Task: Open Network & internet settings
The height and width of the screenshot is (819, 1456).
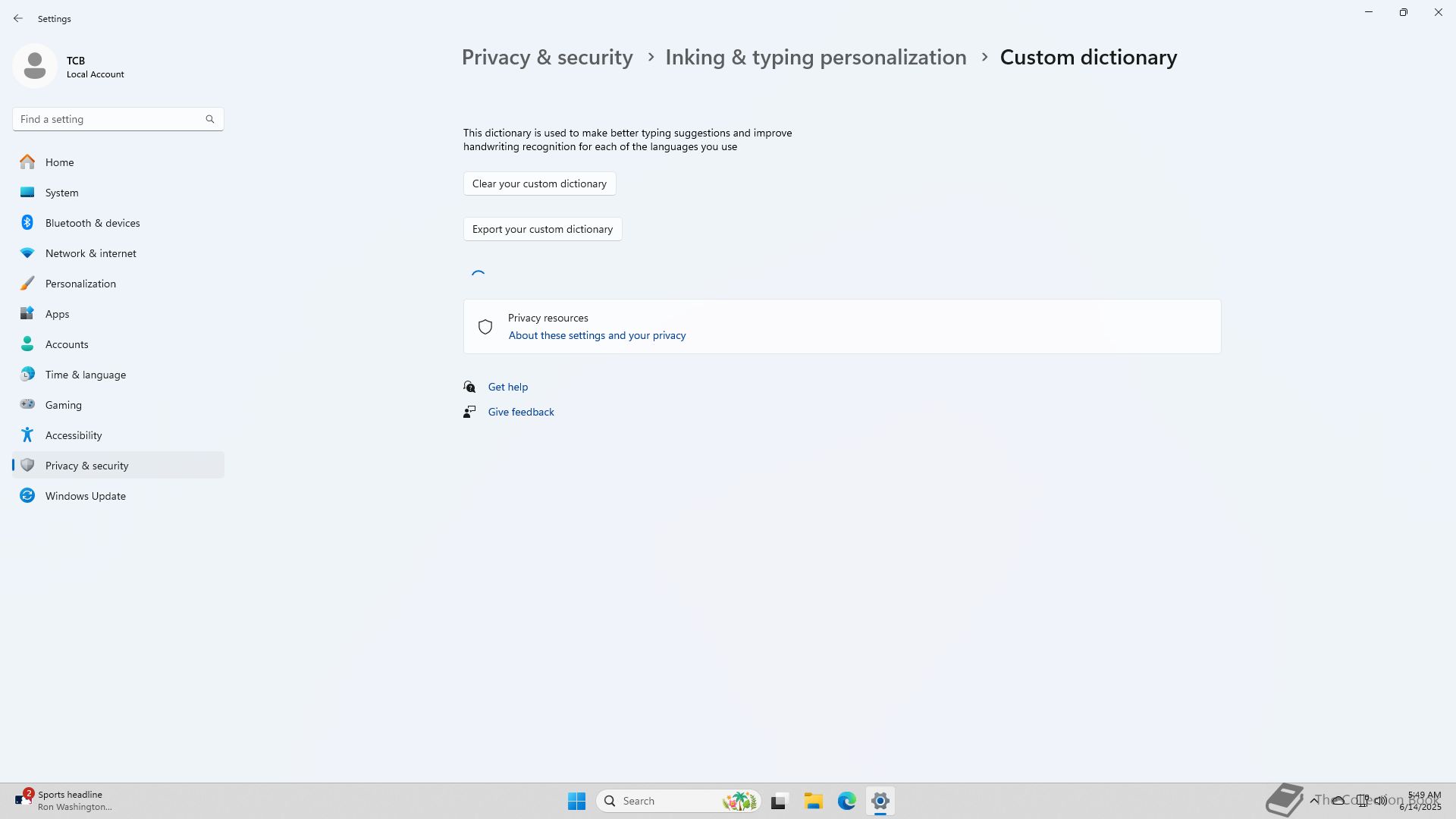Action: (90, 253)
